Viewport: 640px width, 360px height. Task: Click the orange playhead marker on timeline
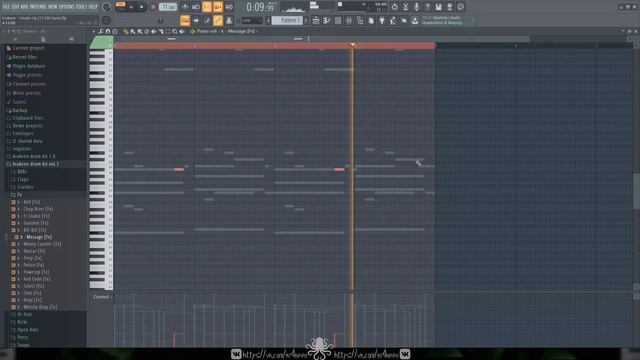[x=353, y=45]
